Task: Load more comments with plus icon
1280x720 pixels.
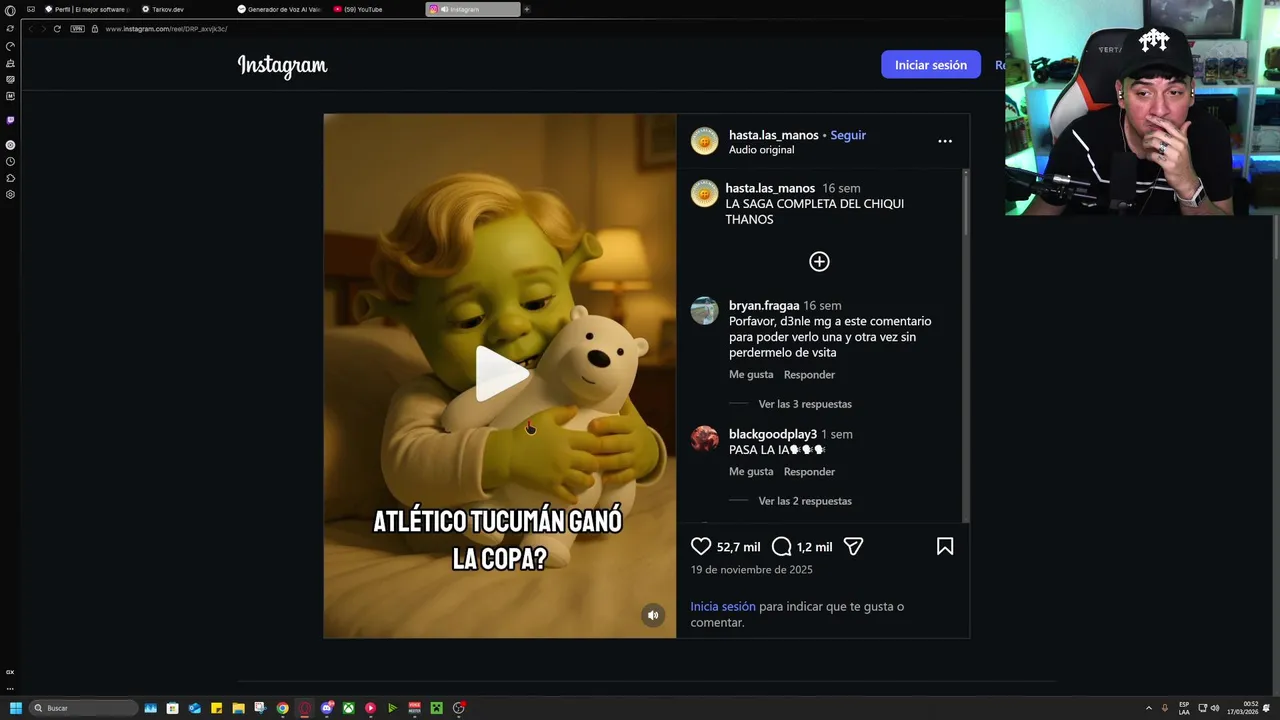Action: tap(819, 261)
